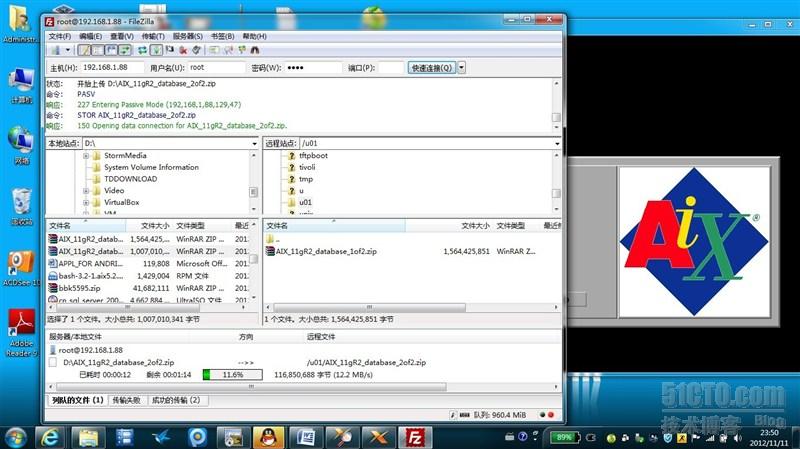
Task: Open the 查看(V) menu
Action: point(122,36)
